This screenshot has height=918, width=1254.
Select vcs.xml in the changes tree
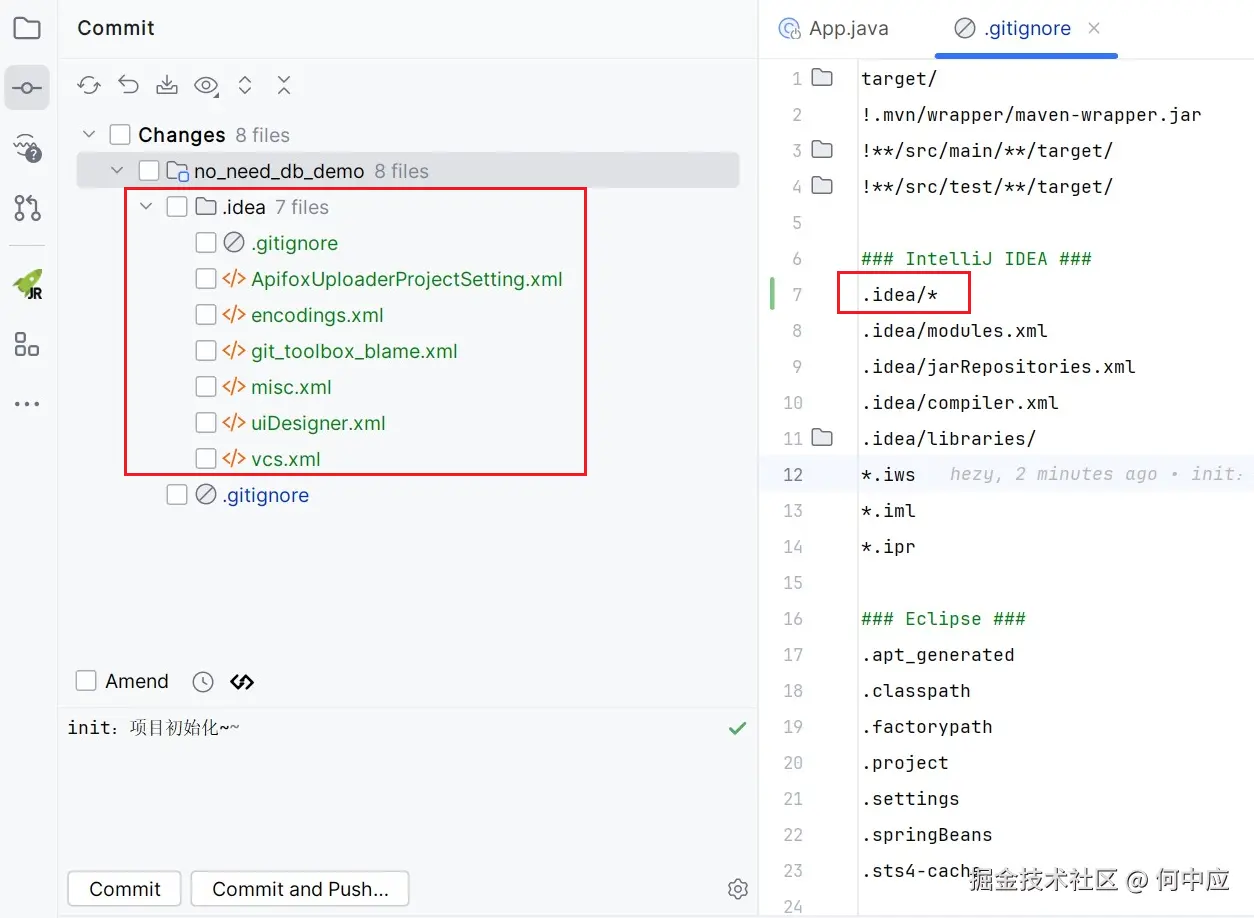[285, 459]
